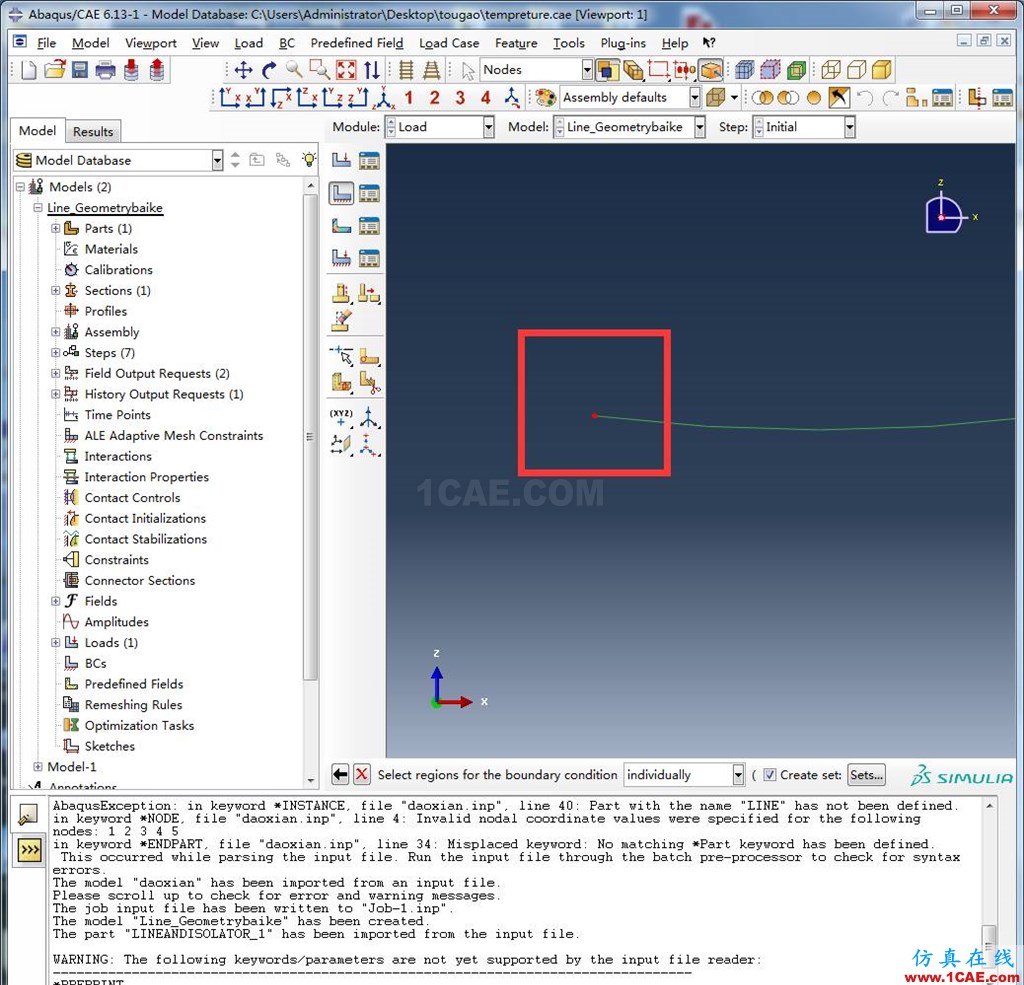Screen dimensions: 1024x985
Task: Toggle hidden render style
Action: click(x=856, y=69)
